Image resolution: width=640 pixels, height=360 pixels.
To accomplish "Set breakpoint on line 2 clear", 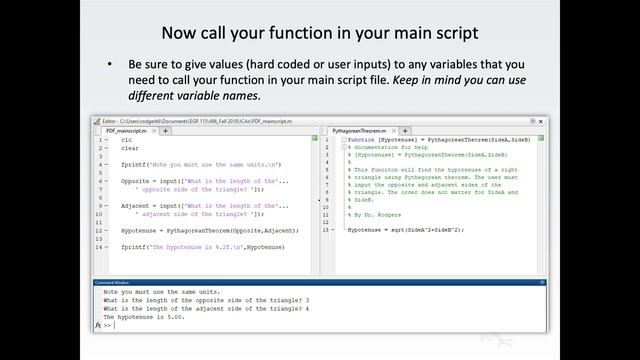I will point(106,148).
